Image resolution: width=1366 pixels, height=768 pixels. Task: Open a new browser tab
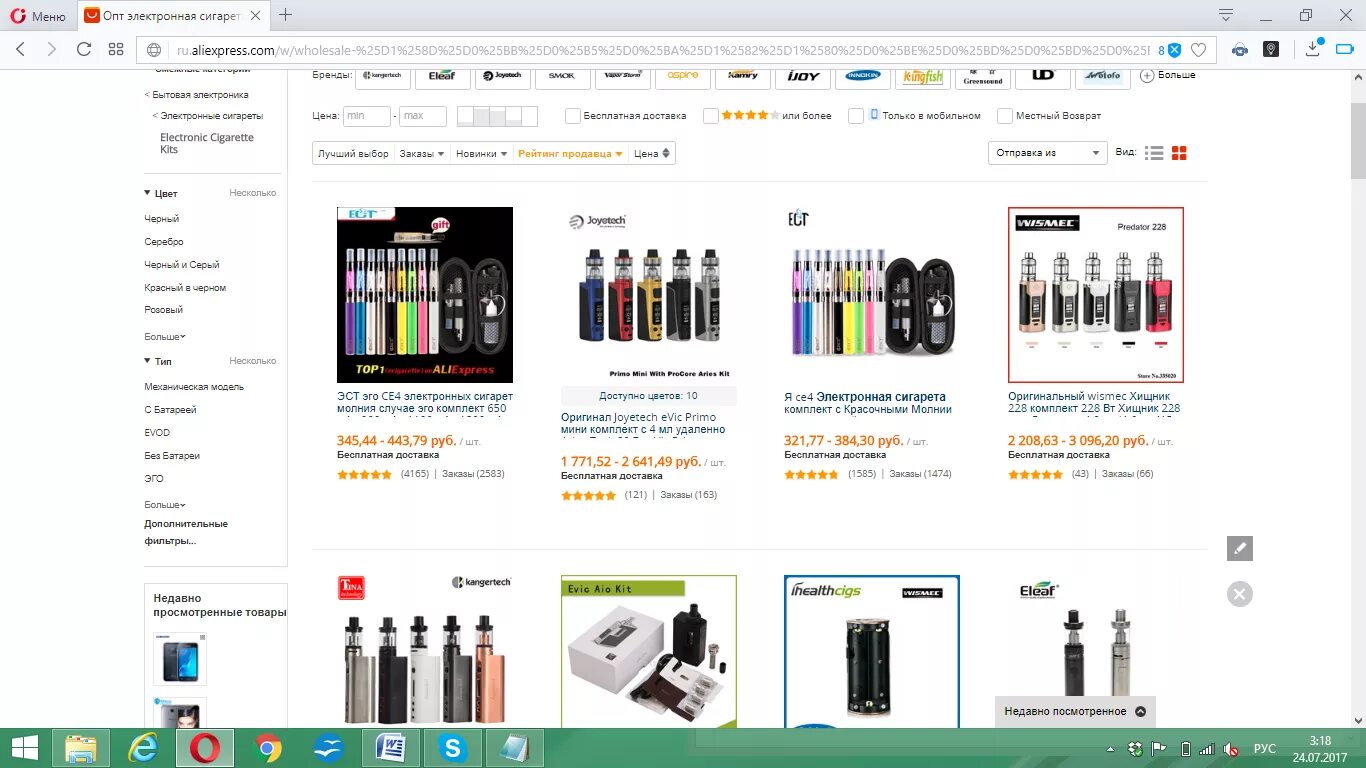pyautogui.click(x=286, y=15)
